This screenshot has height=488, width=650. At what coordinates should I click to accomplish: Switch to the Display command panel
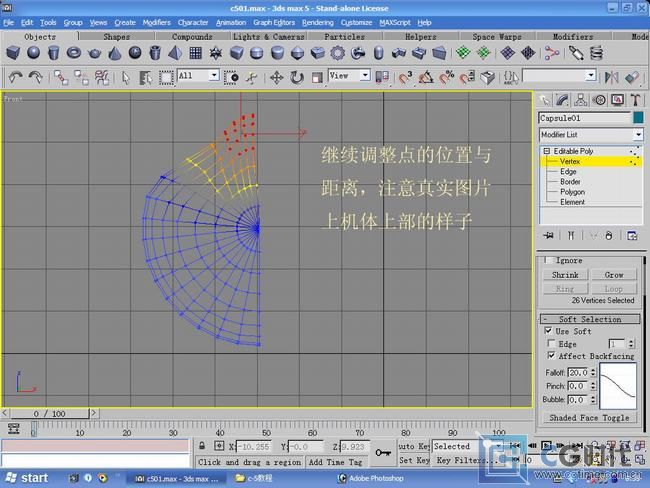(x=618, y=100)
